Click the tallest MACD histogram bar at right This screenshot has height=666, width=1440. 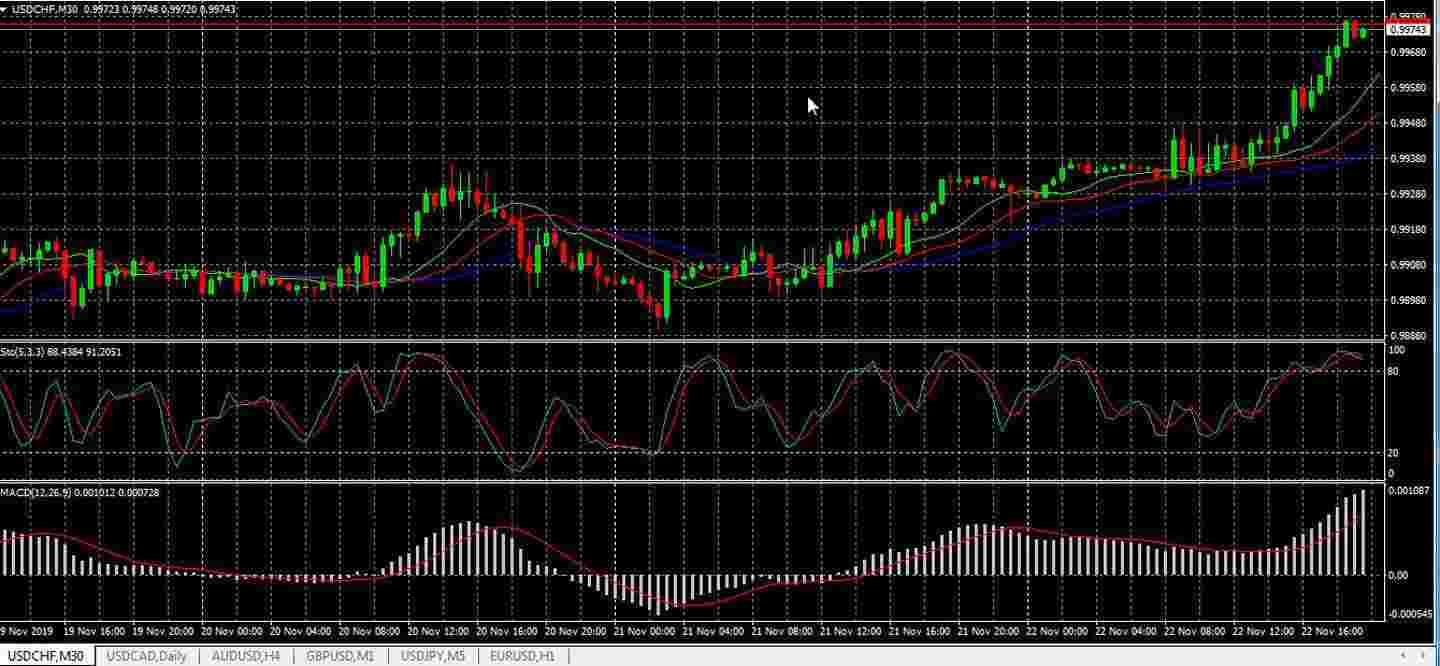(x=1362, y=532)
